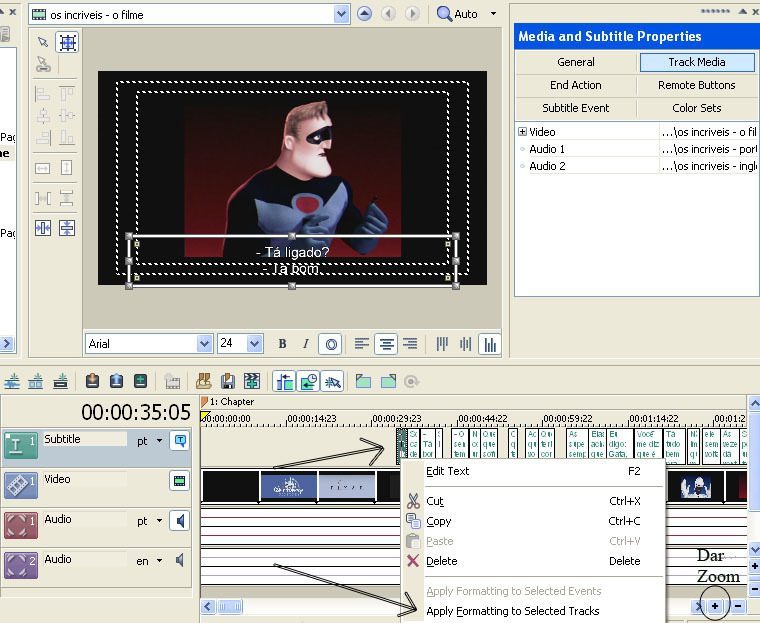Screen dimensions: 760x623
Task: Open the Color Sets tab
Action: click(697, 108)
